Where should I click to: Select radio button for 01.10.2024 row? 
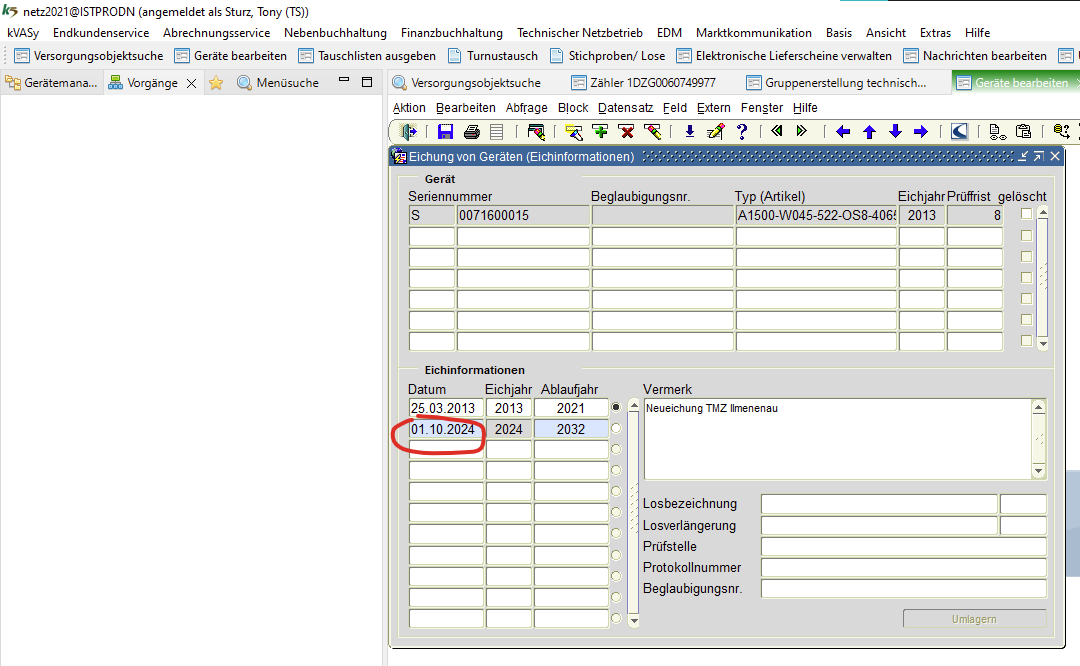coord(616,429)
